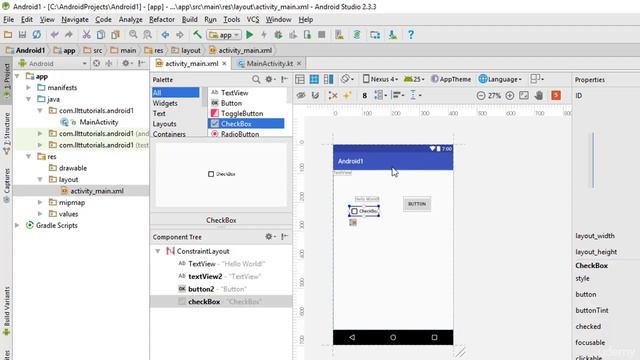Switch to MainActivity.kt tab
Screen dimensions: 640x360
(x=269, y=64)
